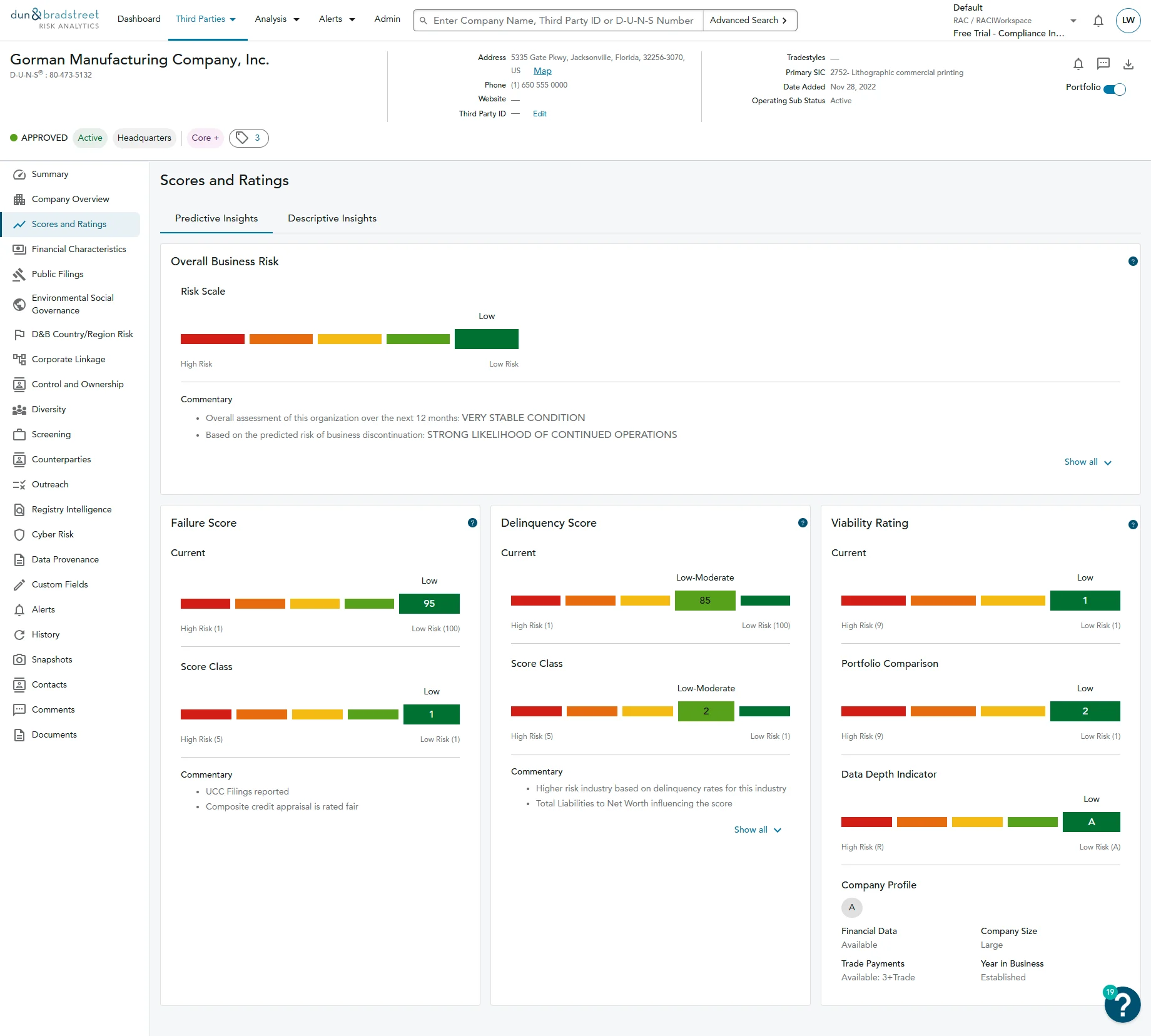Viewport: 1151px width, 1036px height.
Task: Open the Map link for address
Action: click(x=542, y=71)
